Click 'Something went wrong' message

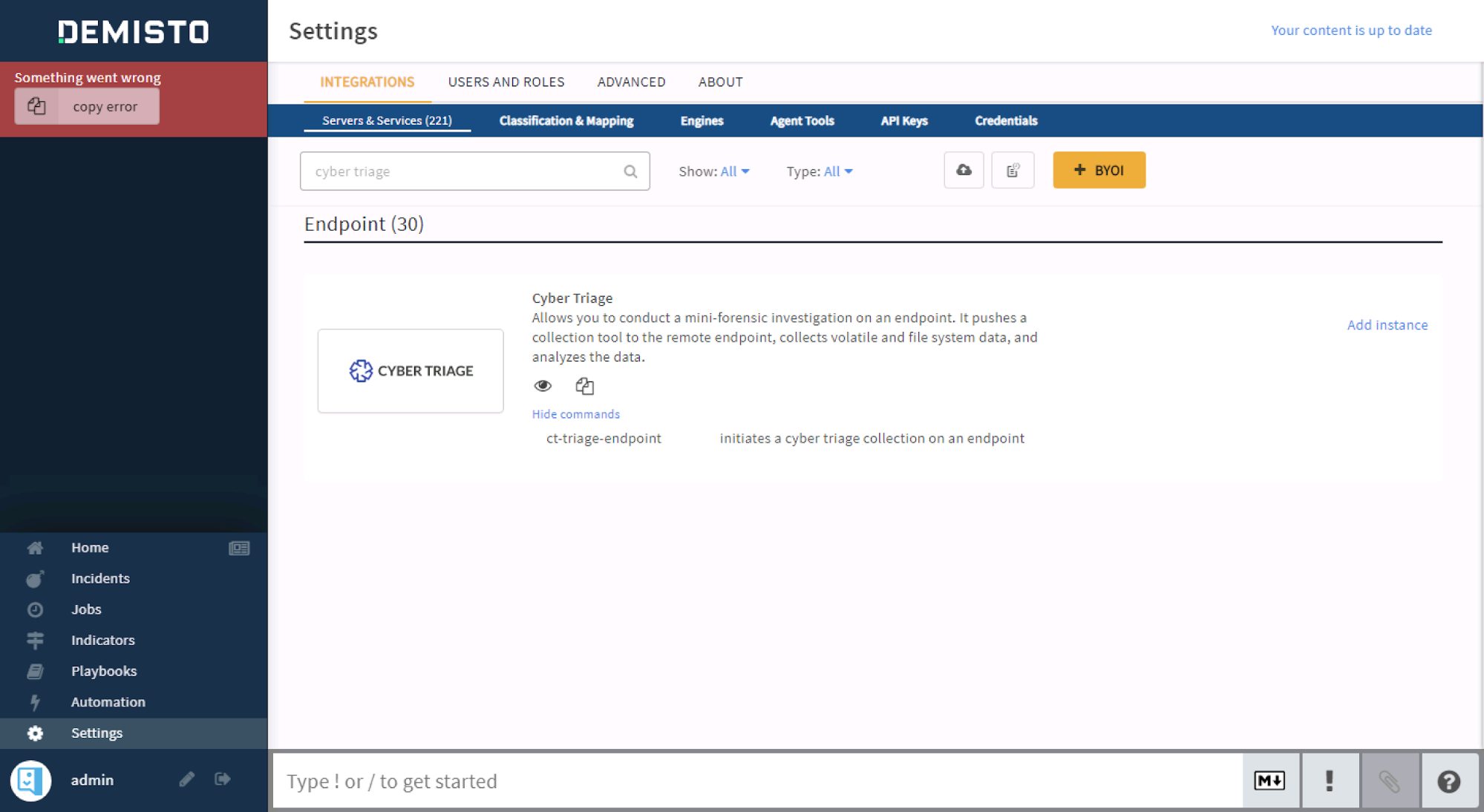(88, 77)
